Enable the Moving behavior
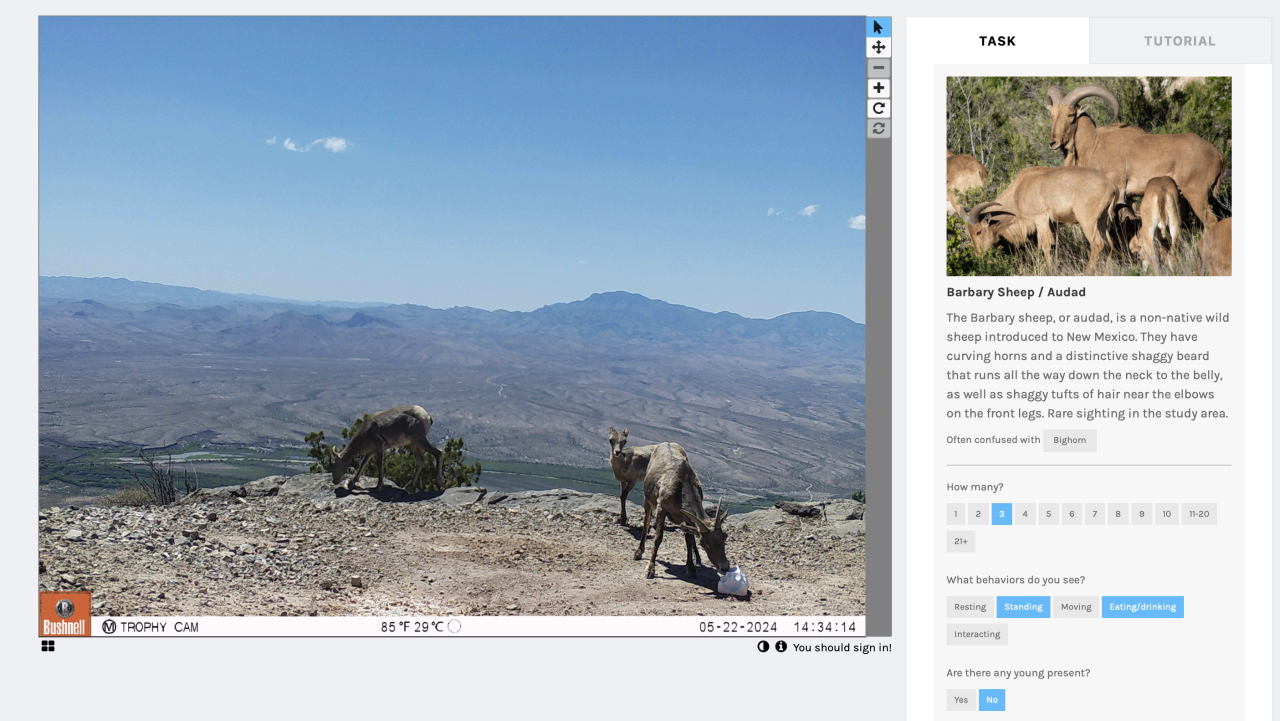This screenshot has width=1280, height=721. pos(1076,607)
